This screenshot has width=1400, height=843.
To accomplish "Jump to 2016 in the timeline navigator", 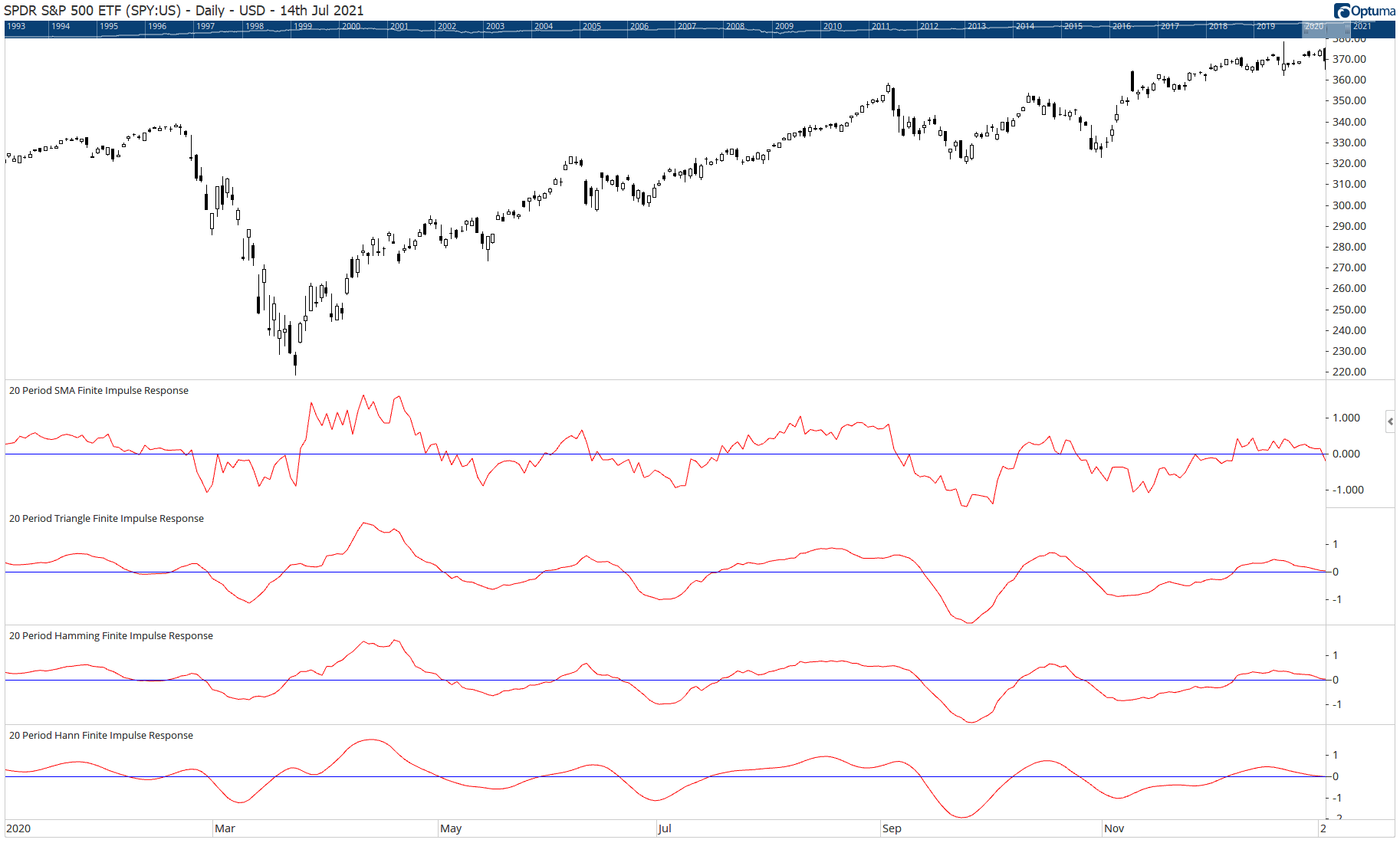I will click(x=1122, y=26).
